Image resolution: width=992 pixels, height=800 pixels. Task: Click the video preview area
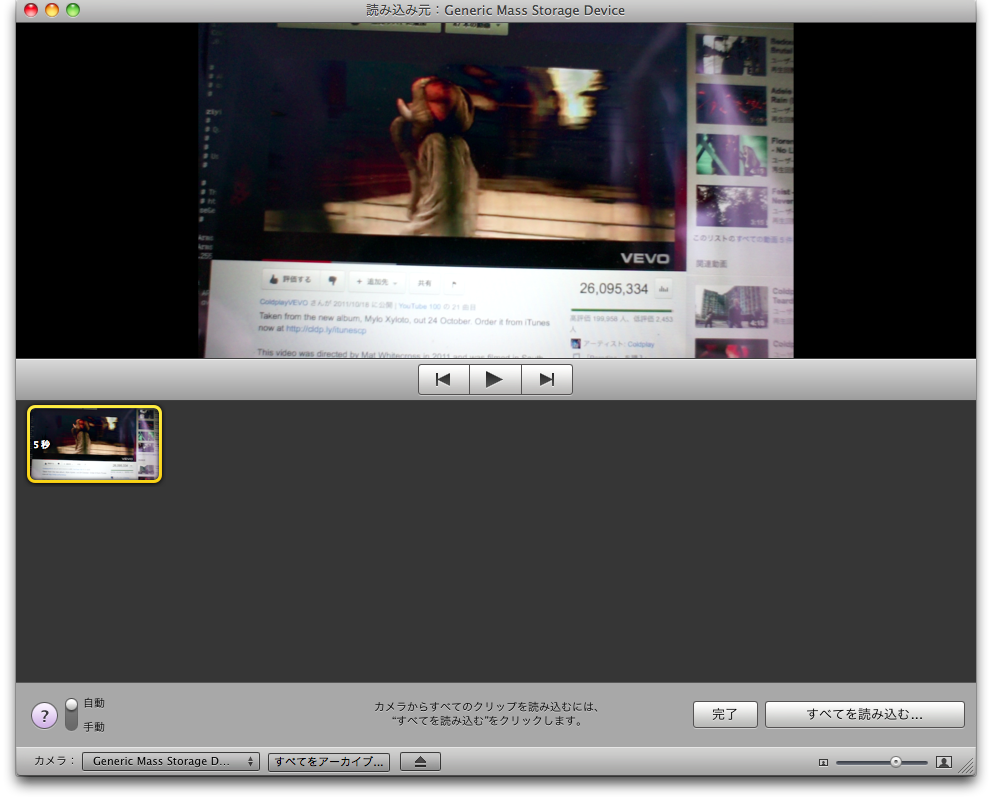pos(495,190)
